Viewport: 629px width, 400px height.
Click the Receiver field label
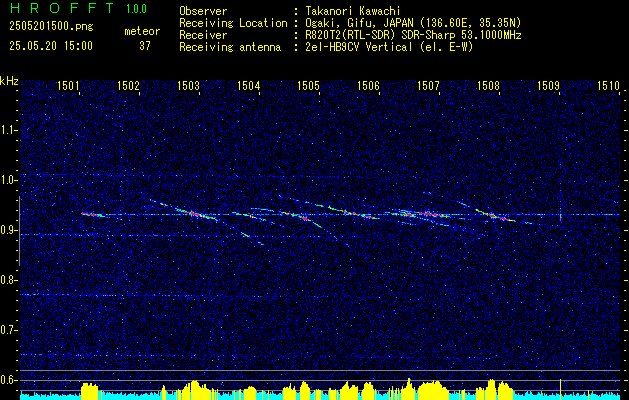(x=203, y=35)
